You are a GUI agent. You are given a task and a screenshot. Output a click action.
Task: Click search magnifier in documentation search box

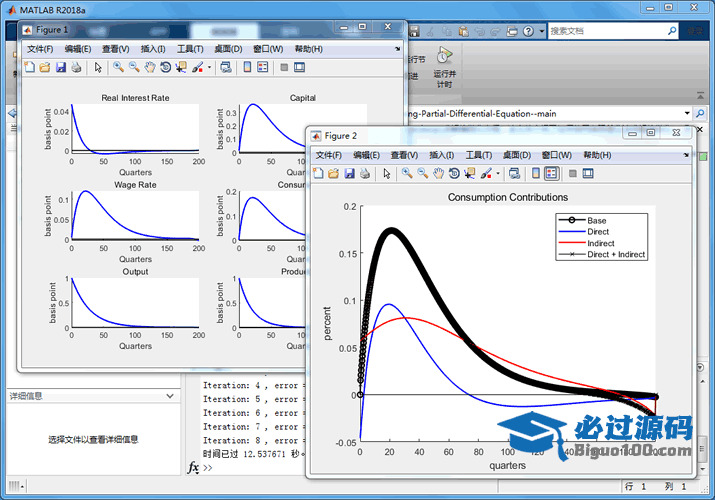coord(672,31)
